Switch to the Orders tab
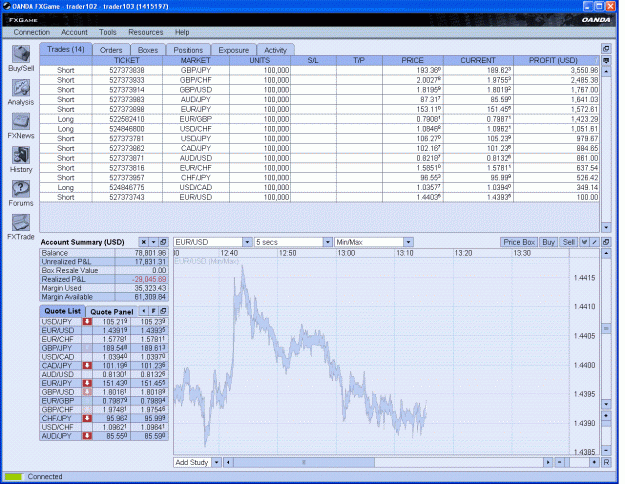The height and width of the screenshot is (484, 625). coord(111,50)
